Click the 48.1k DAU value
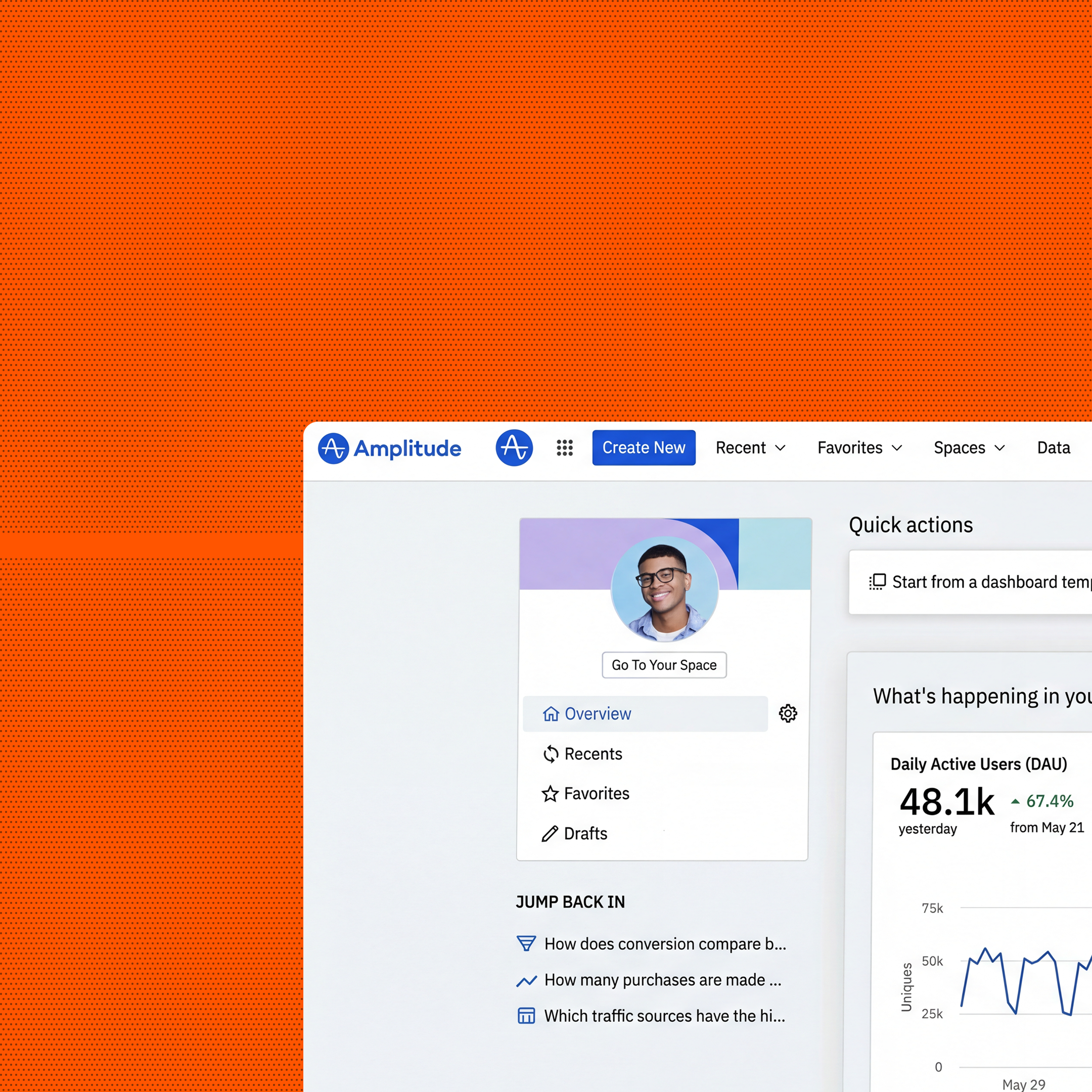 [x=947, y=801]
